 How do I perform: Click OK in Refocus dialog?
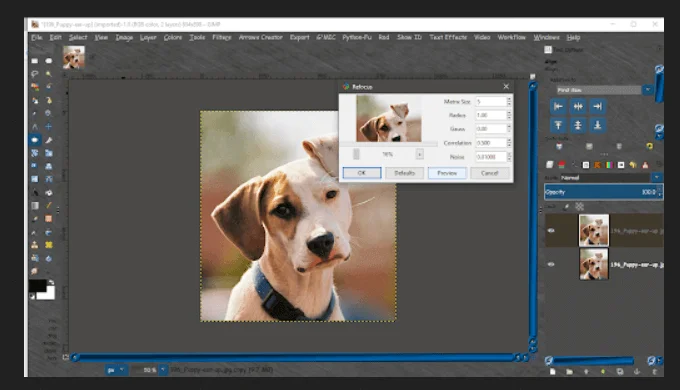tap(362, 173)
